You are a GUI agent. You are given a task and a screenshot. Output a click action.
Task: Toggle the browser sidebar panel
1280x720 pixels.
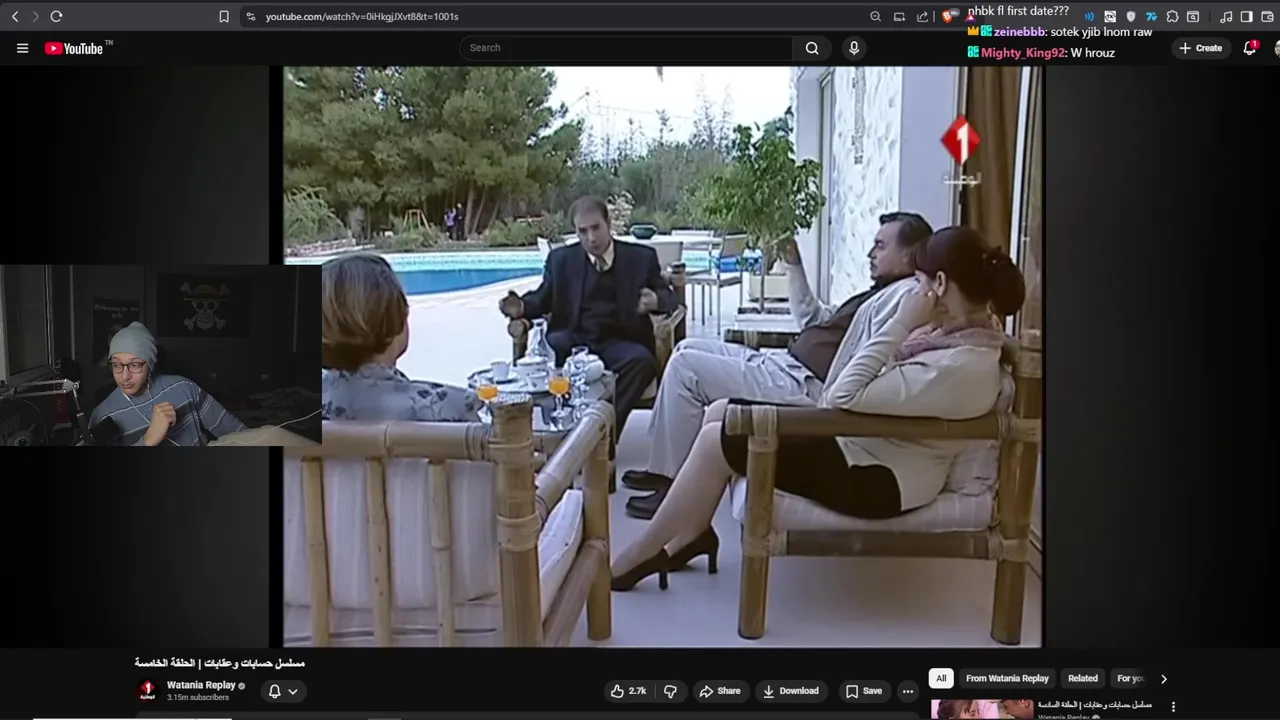click(1246, 16)
